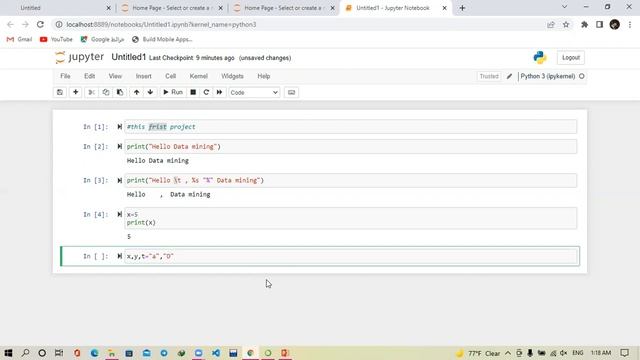The image size is (640, 360).
Task: Copy selected cells icon
Action: [106, 92]
